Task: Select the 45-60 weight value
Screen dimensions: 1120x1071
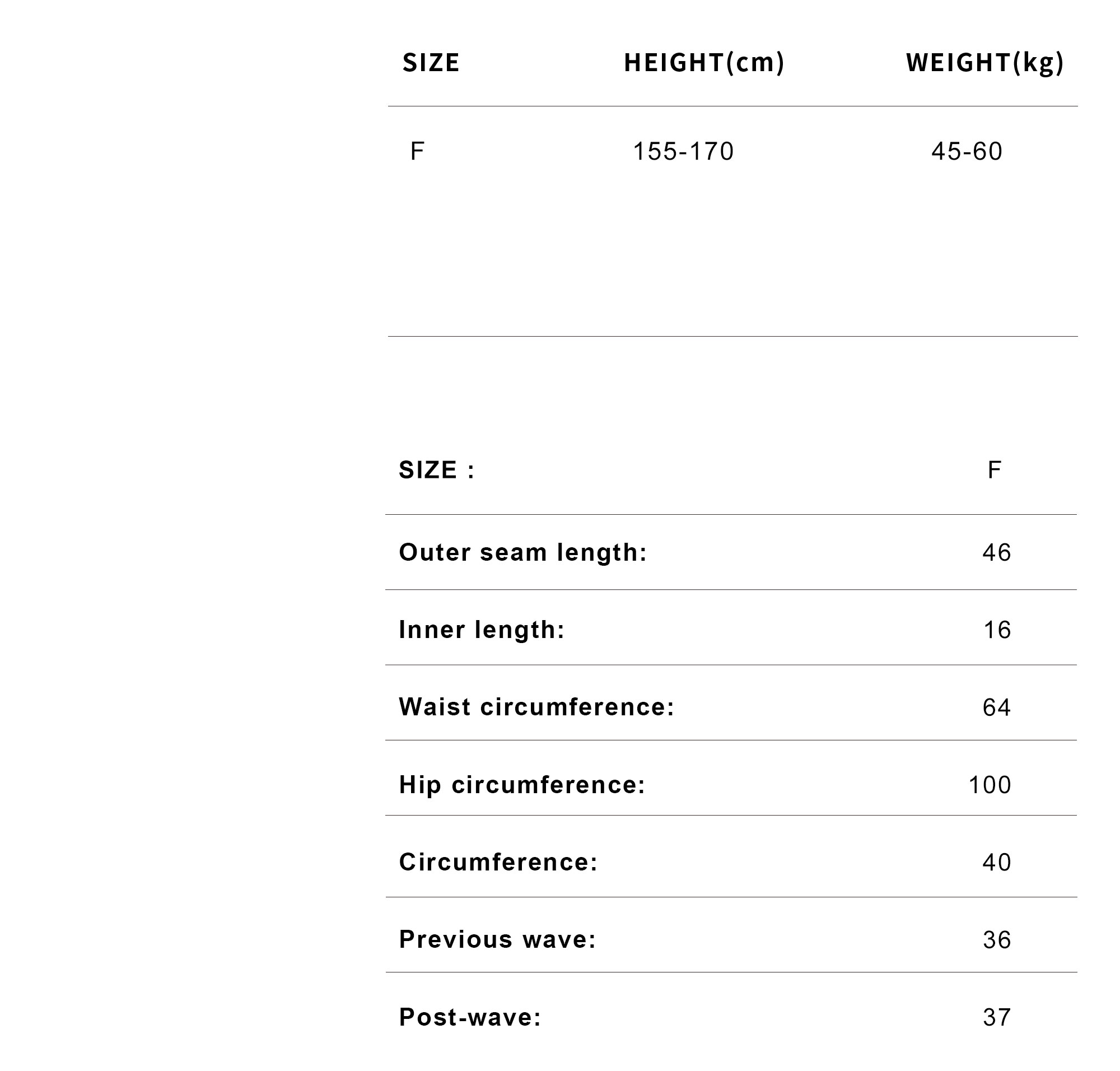Action: click(967, 152)
